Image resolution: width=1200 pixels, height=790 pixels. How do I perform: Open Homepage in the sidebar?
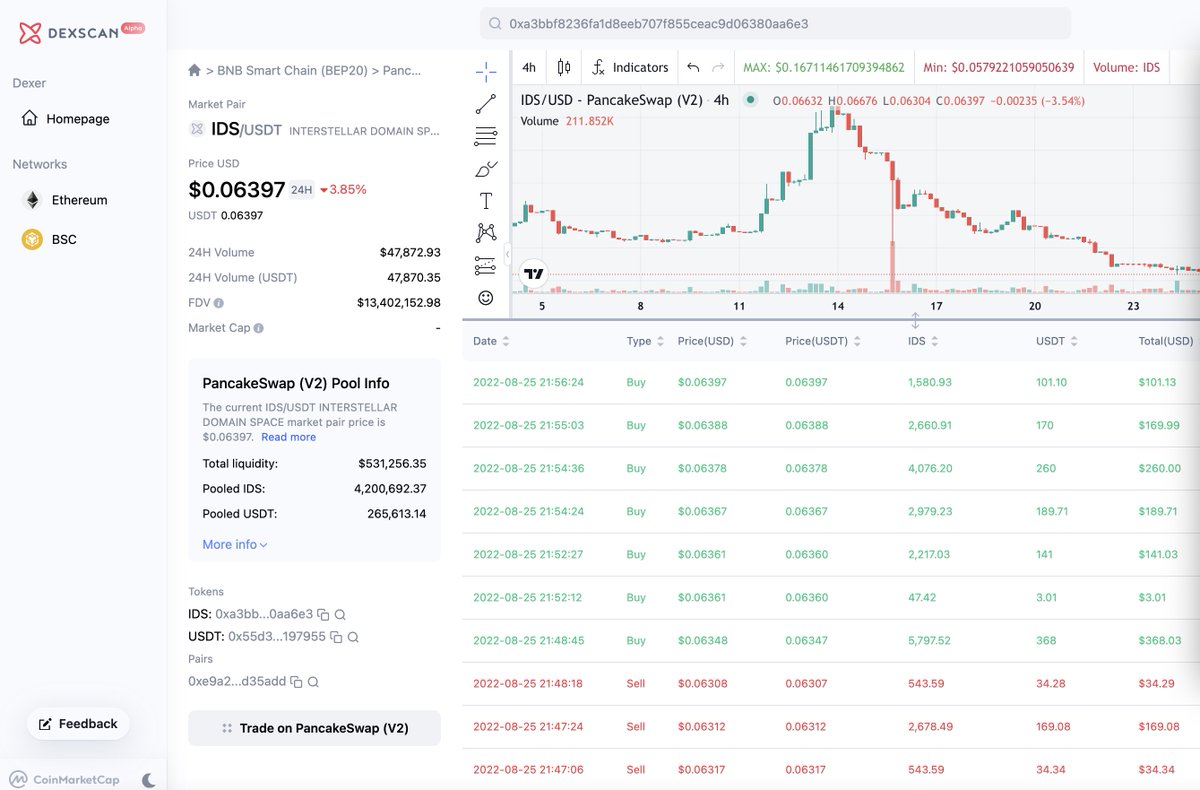pos(66,119)
